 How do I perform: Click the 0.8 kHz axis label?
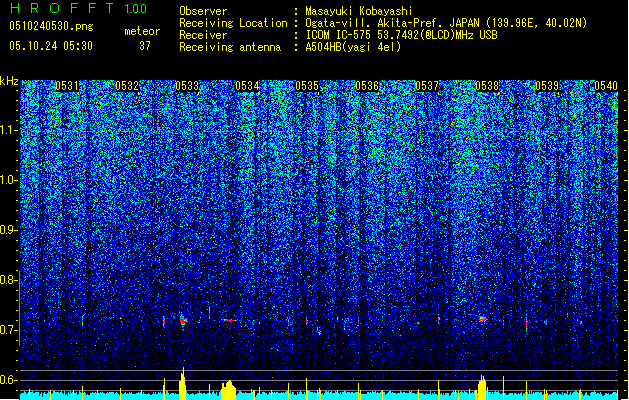tap(9, 280)
